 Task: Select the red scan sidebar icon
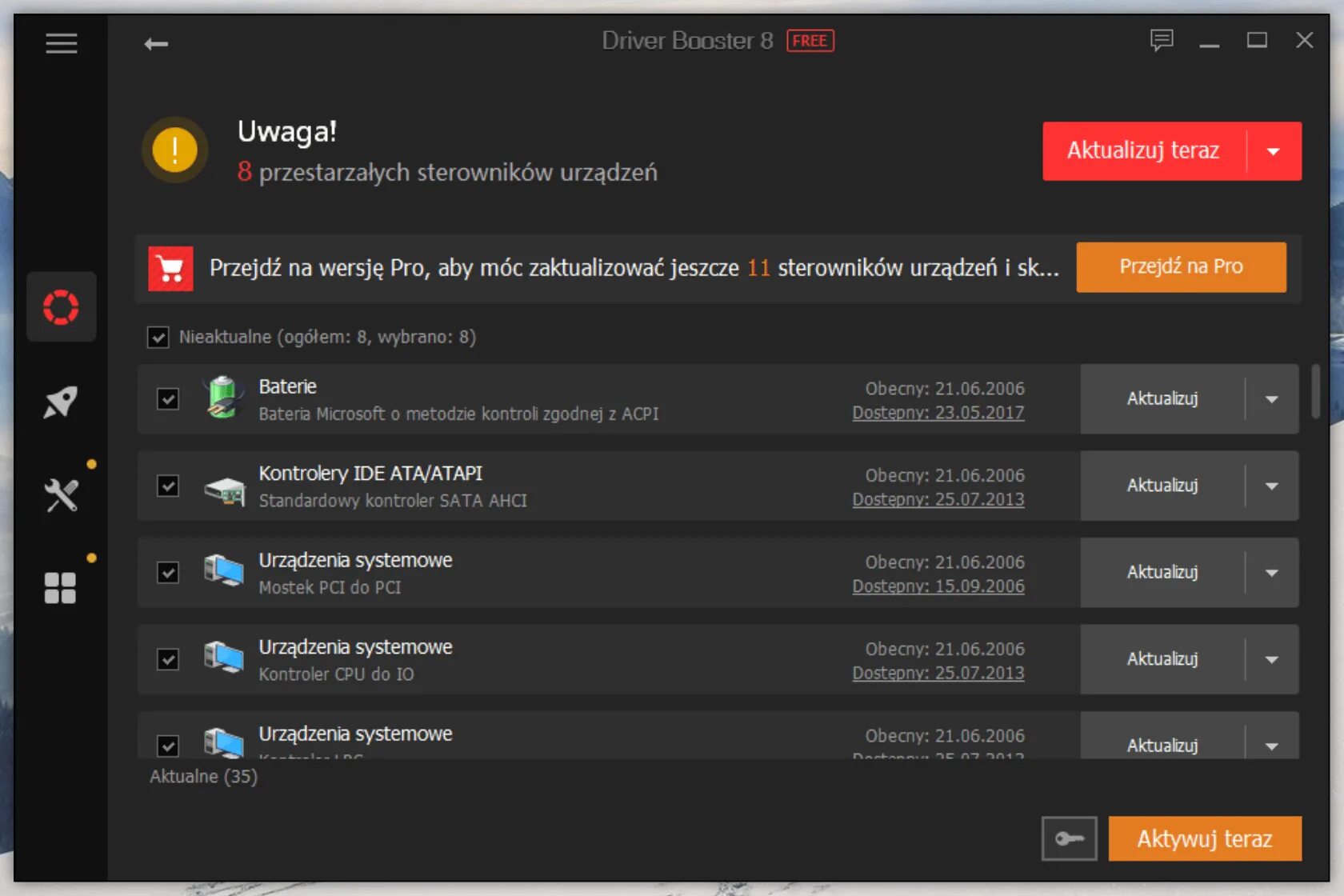click(61, 307)
